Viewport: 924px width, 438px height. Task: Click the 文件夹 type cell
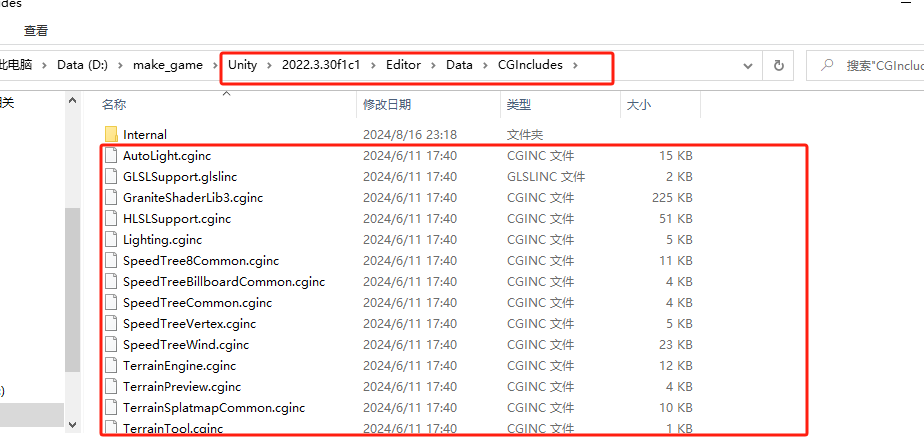click(x=524, y=134)
